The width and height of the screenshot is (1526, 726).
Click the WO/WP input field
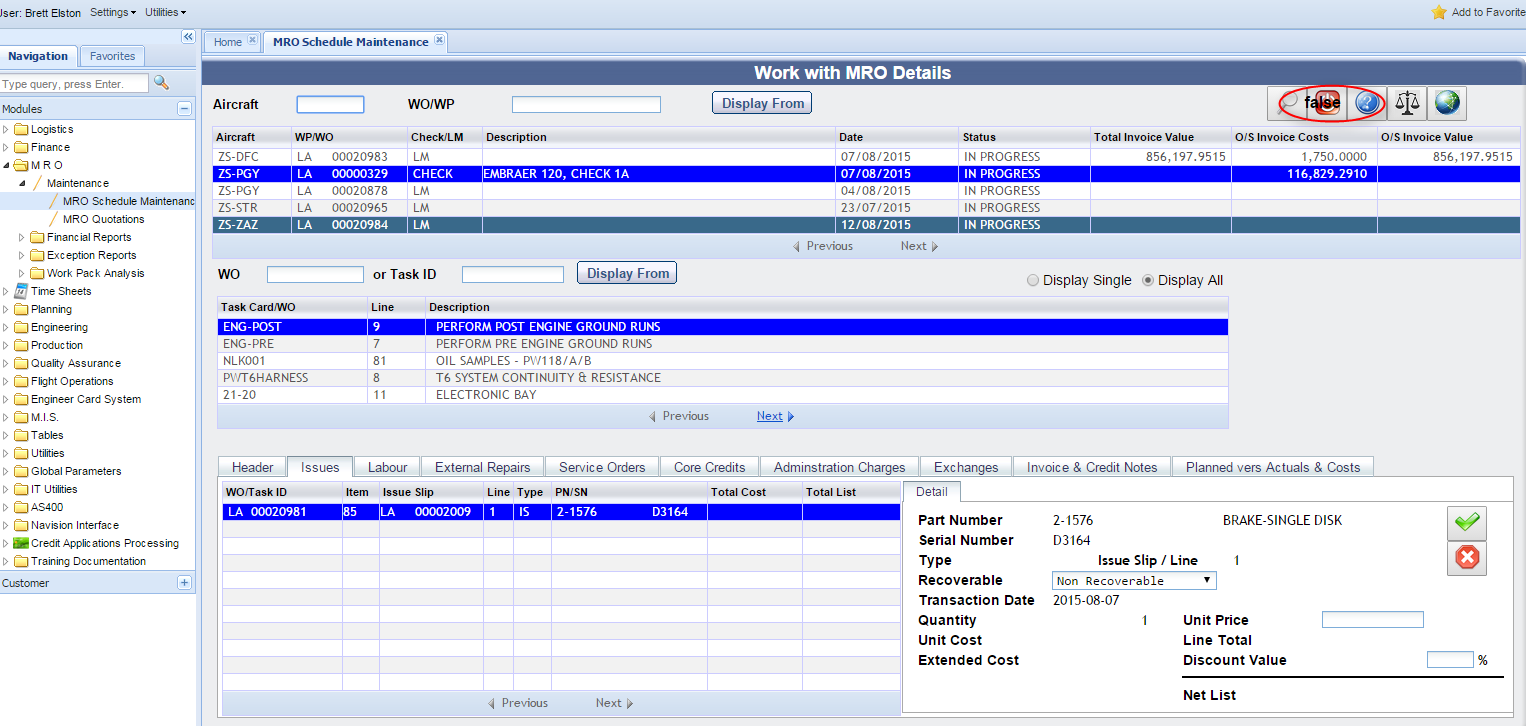587,105
